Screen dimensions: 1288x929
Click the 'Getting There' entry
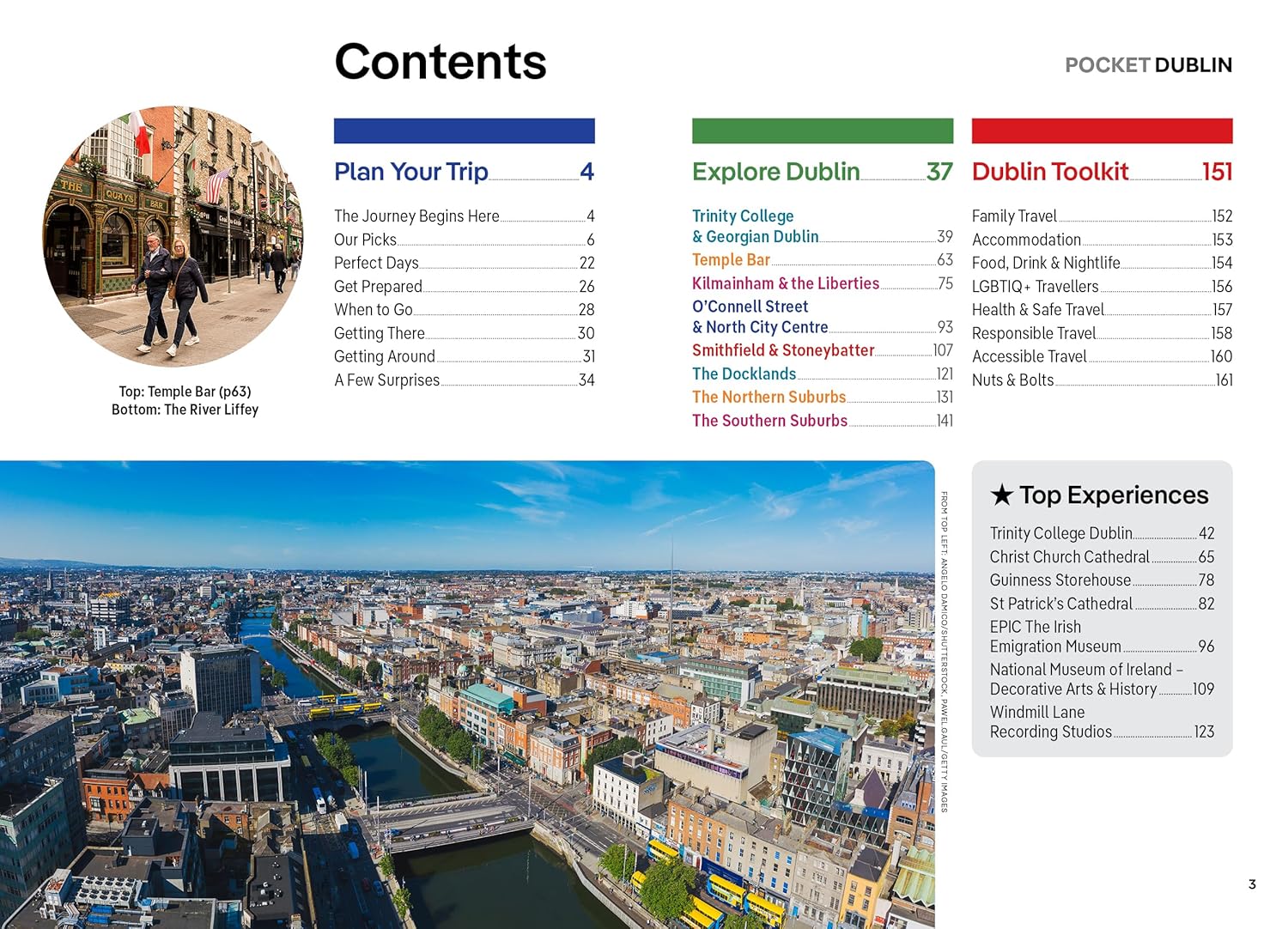(465, 333)
